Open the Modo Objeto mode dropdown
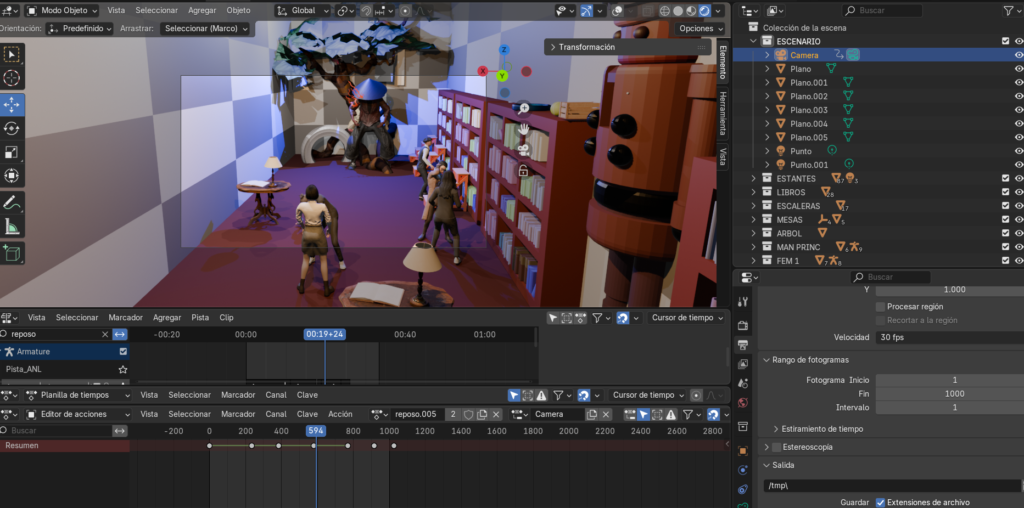Screen dimensions: 1024x508 pyautogui.click(x=61, y=10)
